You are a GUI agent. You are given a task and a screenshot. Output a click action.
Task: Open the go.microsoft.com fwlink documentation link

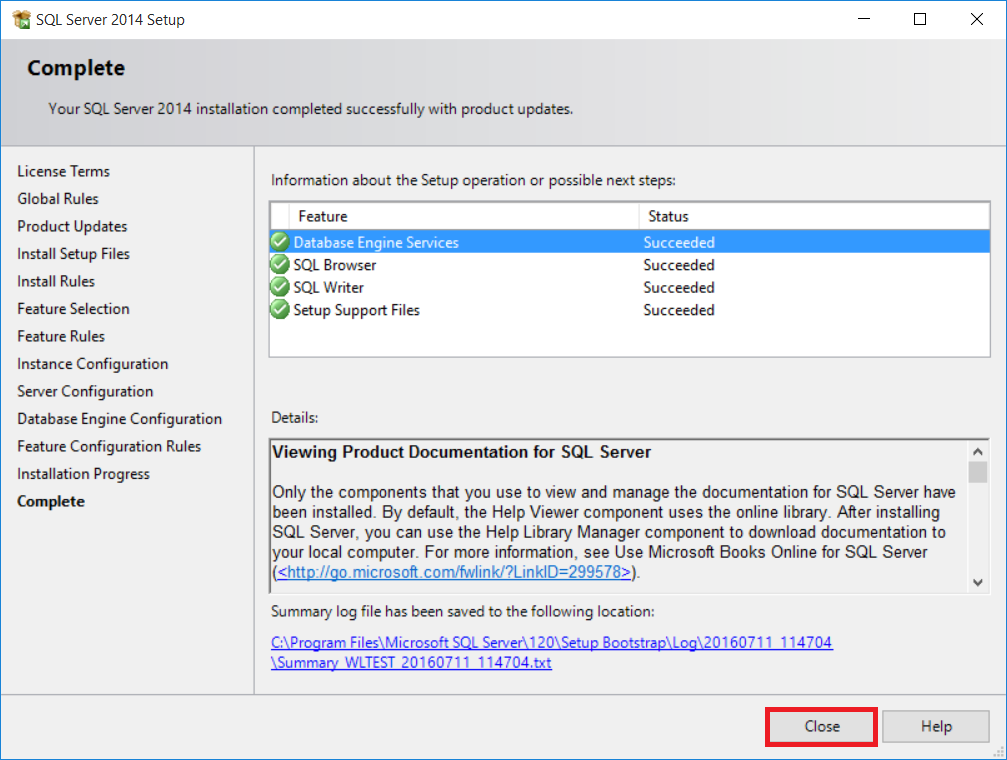pyautogui.click(x=454, y=572)
